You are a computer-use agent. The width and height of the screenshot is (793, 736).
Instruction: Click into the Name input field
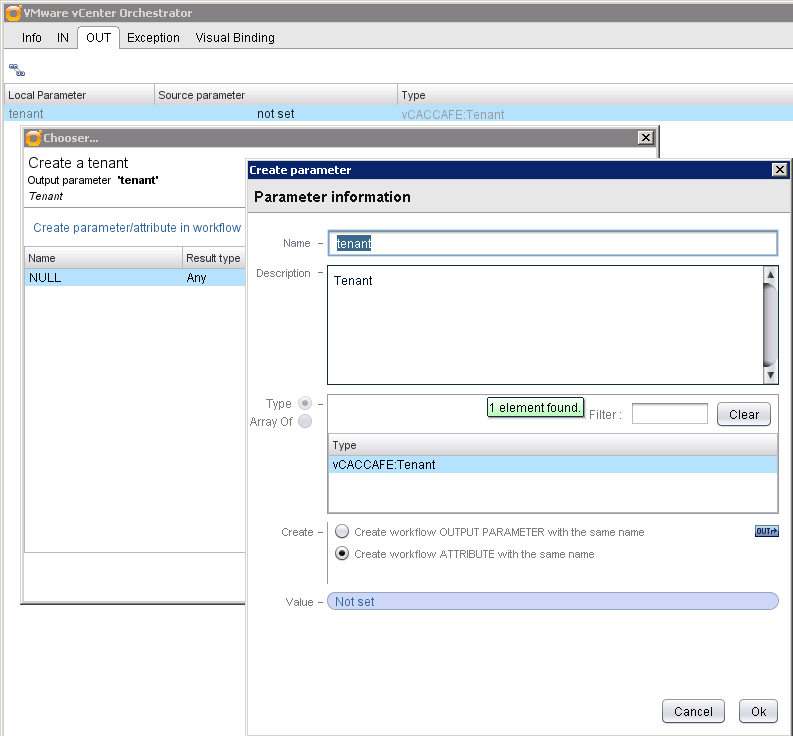(553, 243)
